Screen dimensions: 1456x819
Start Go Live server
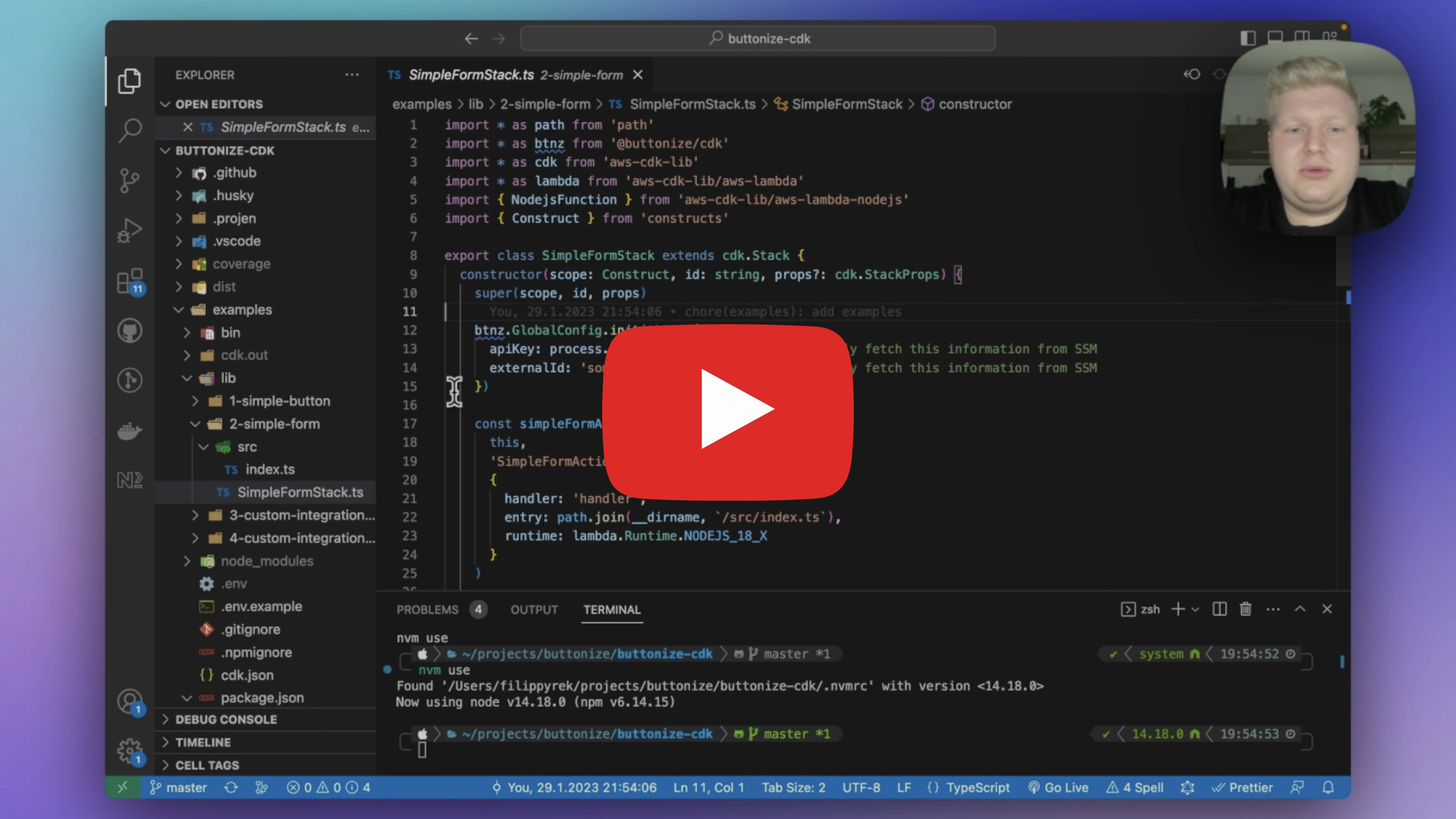click(1058, 787)
